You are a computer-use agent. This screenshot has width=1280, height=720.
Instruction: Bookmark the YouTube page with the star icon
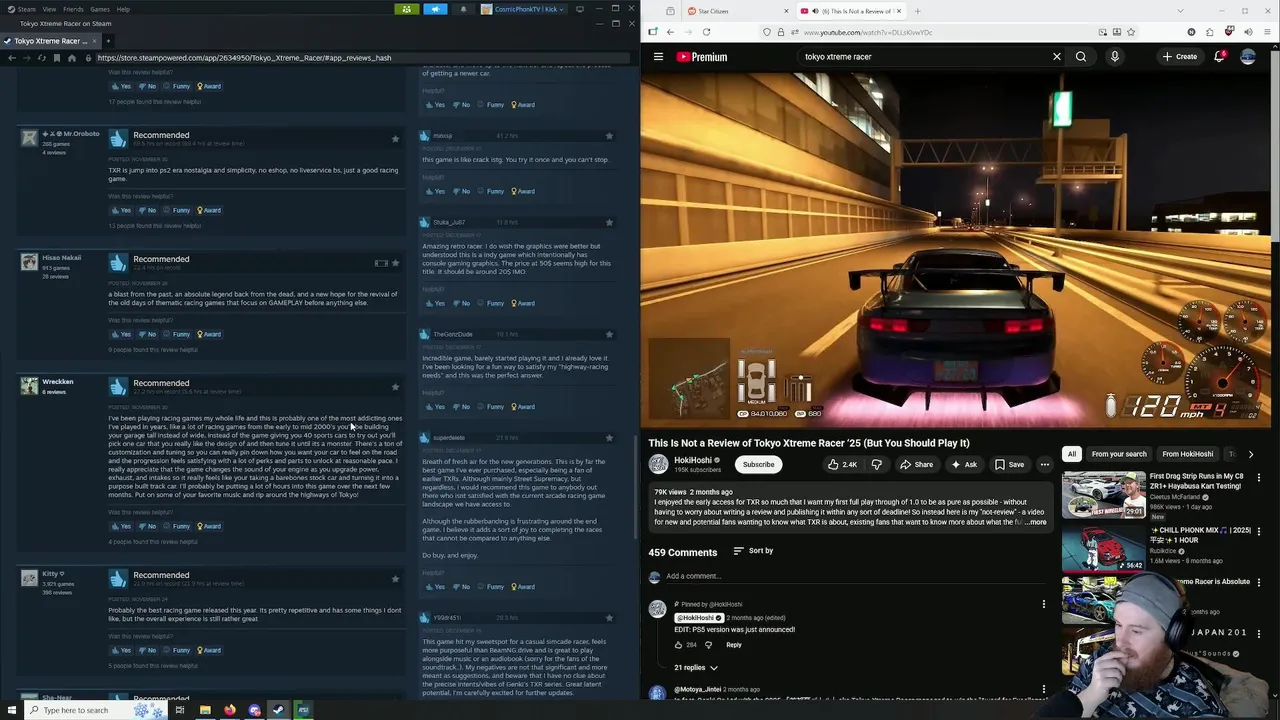[x=1131, y=32]
